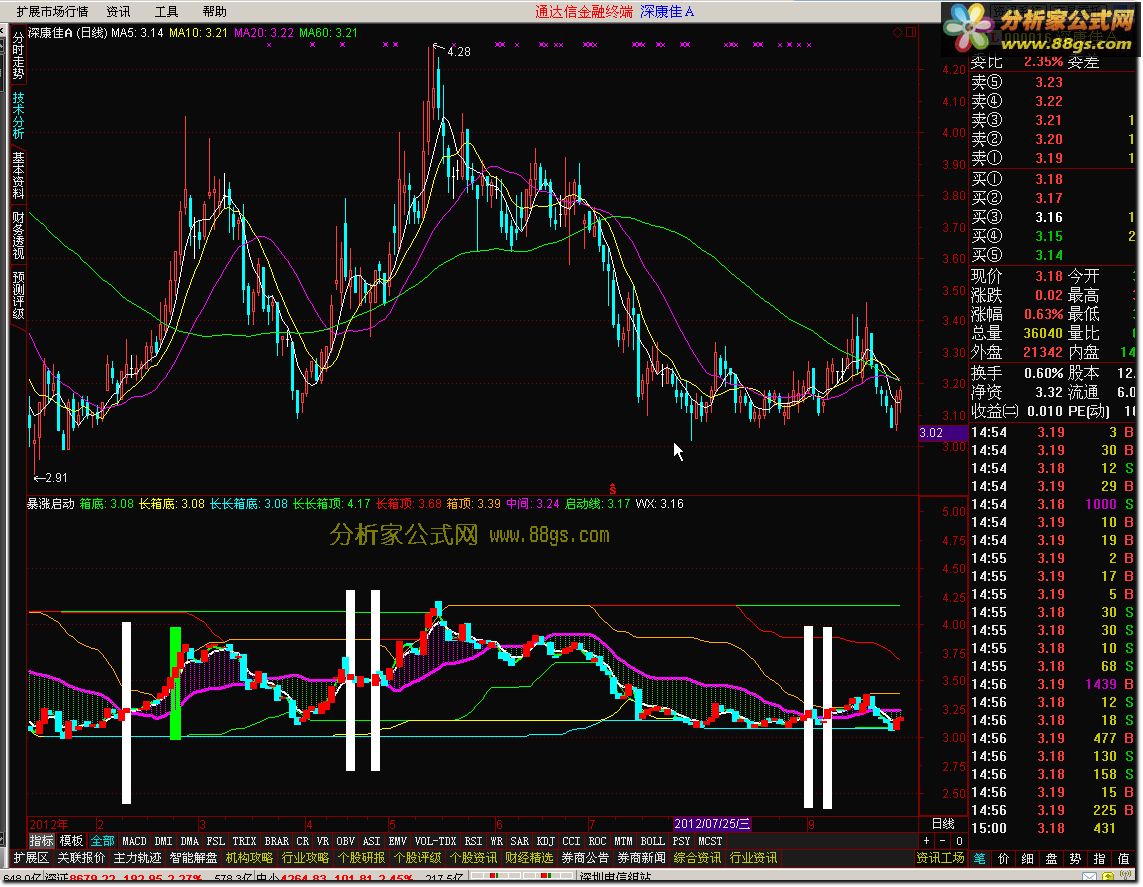This screenshot has width=1143, height=887.
Task: Select the 指标 tab
Action: 42,841
